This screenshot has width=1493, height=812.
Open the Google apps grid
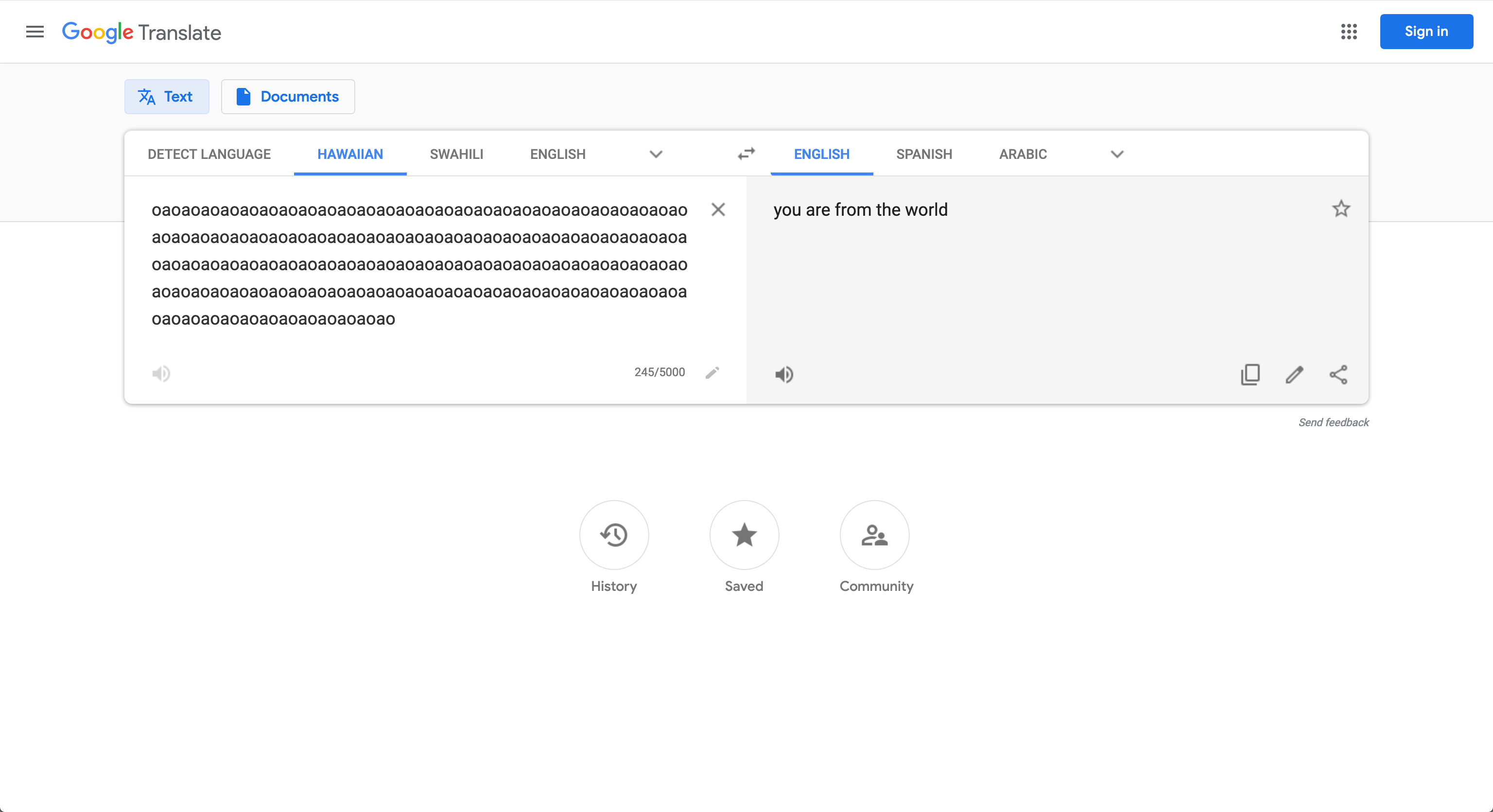coord(1349,32)
